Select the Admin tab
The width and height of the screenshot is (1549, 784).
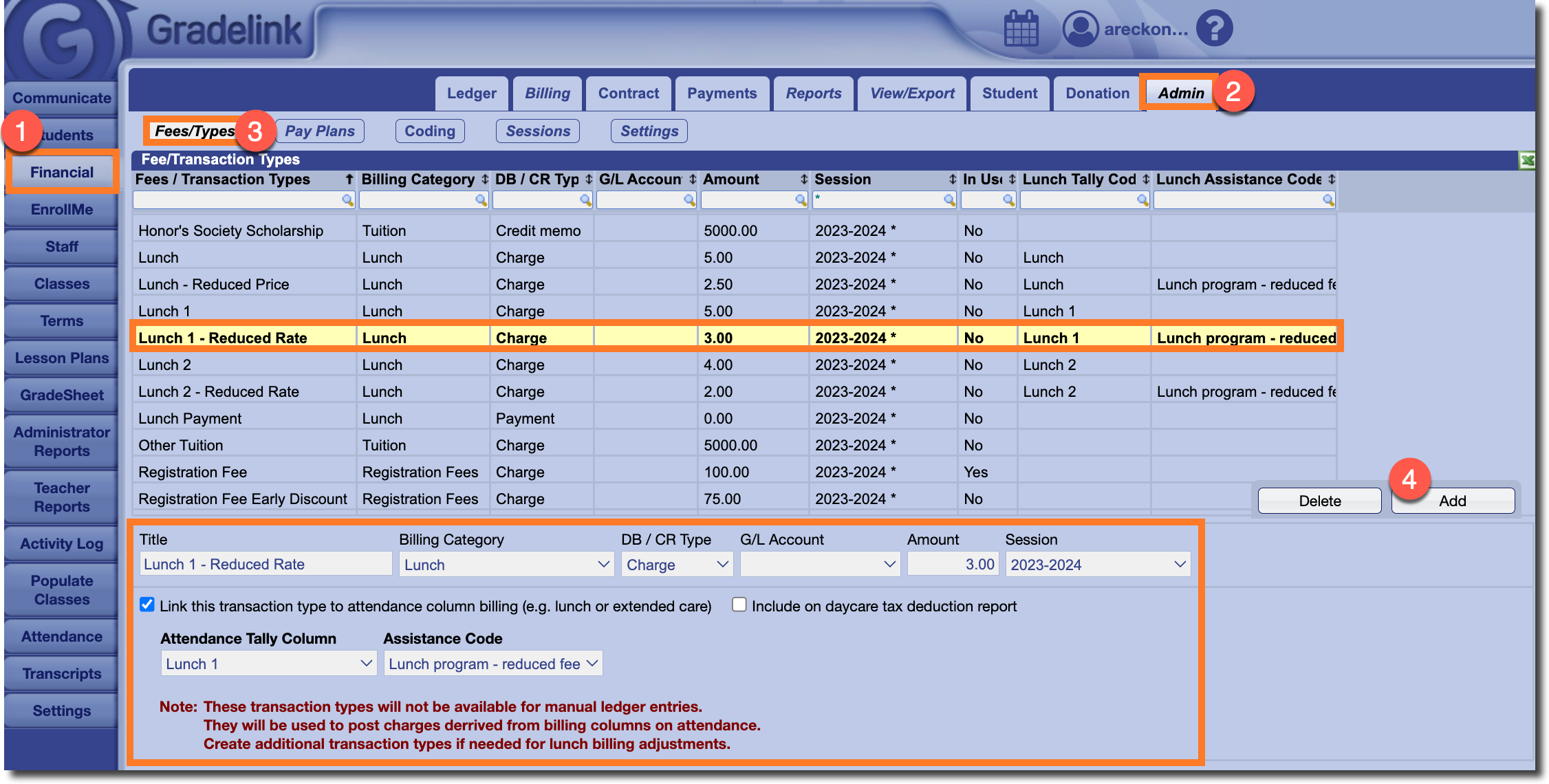coord(1180,94)
